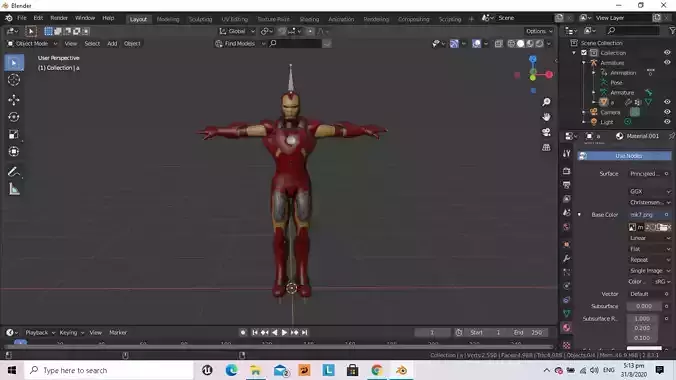Open the Scene properties tab
Image resolution: width=676 pixels, height=380 pixels.
pos(566,213)
